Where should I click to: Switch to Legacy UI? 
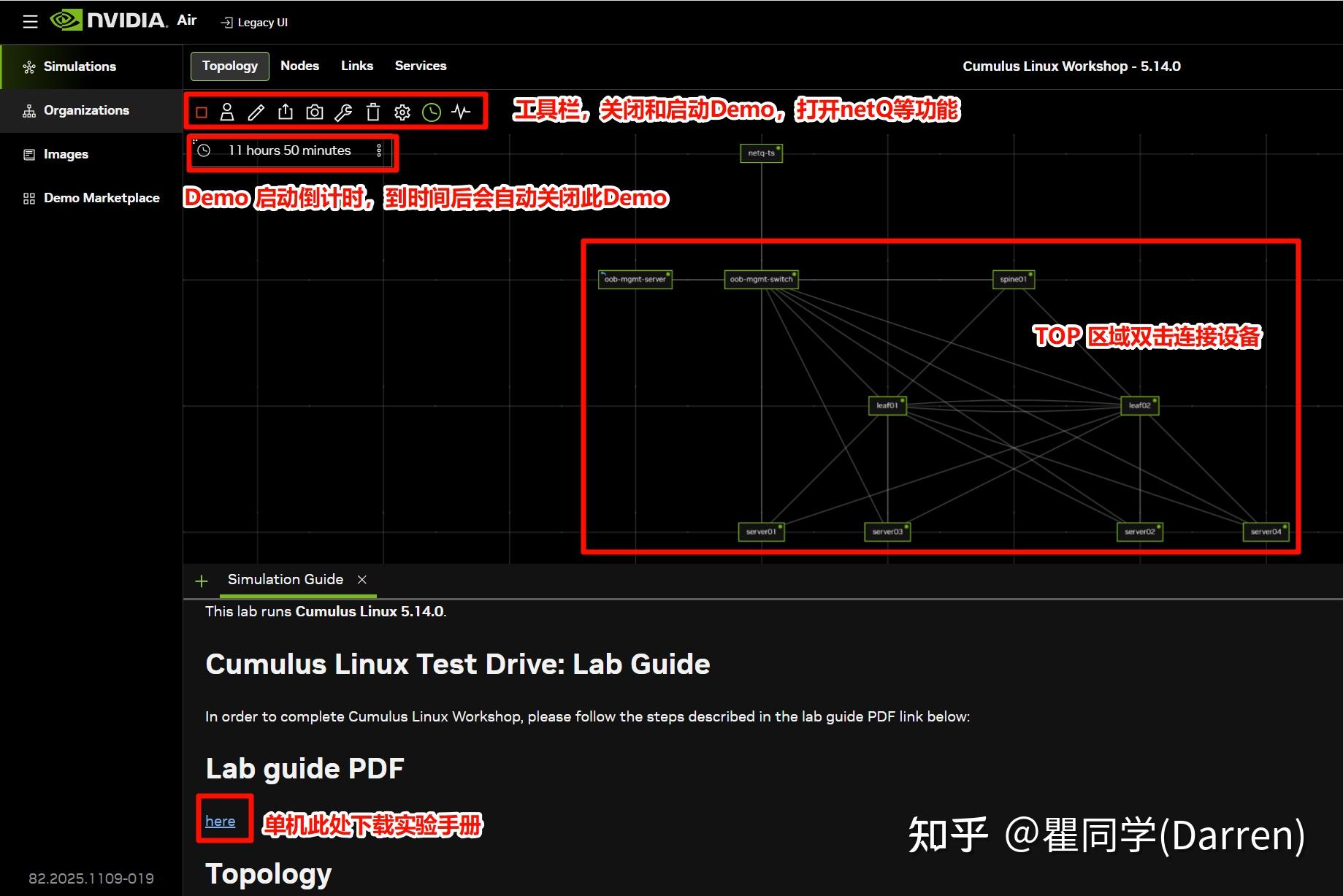click(x=253, y=22)
